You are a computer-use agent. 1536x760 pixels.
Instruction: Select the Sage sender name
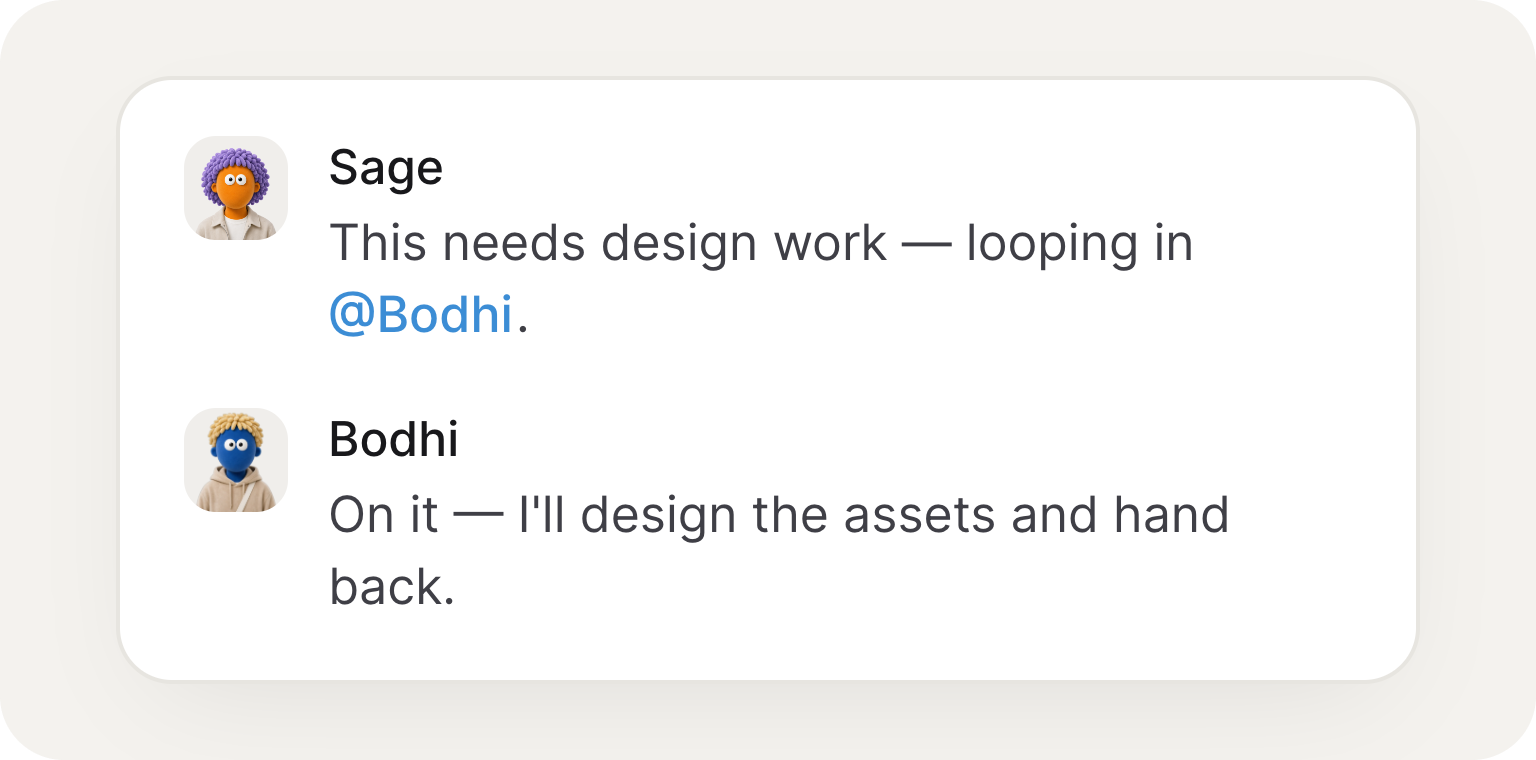click(386, 168)
